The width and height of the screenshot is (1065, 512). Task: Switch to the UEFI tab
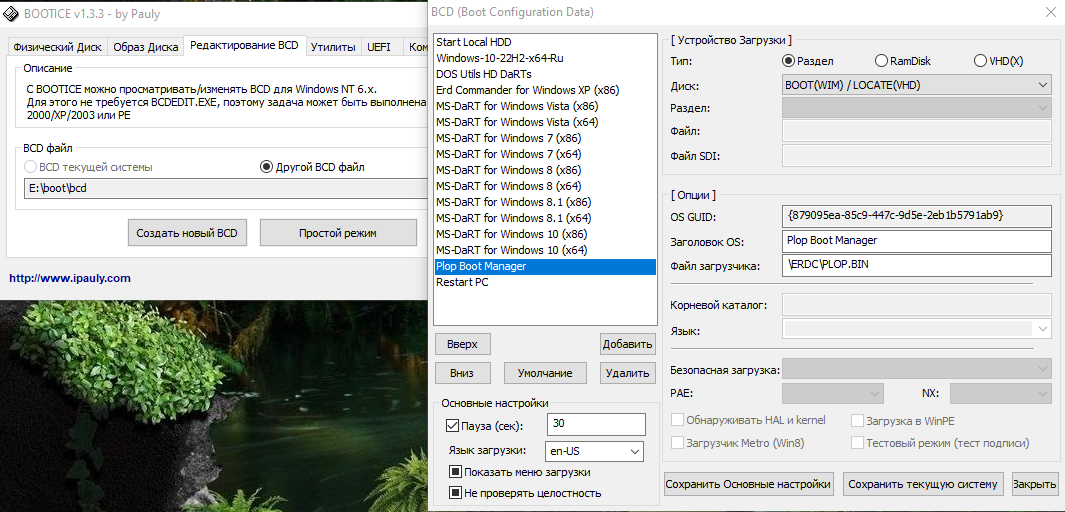(379, 47)
